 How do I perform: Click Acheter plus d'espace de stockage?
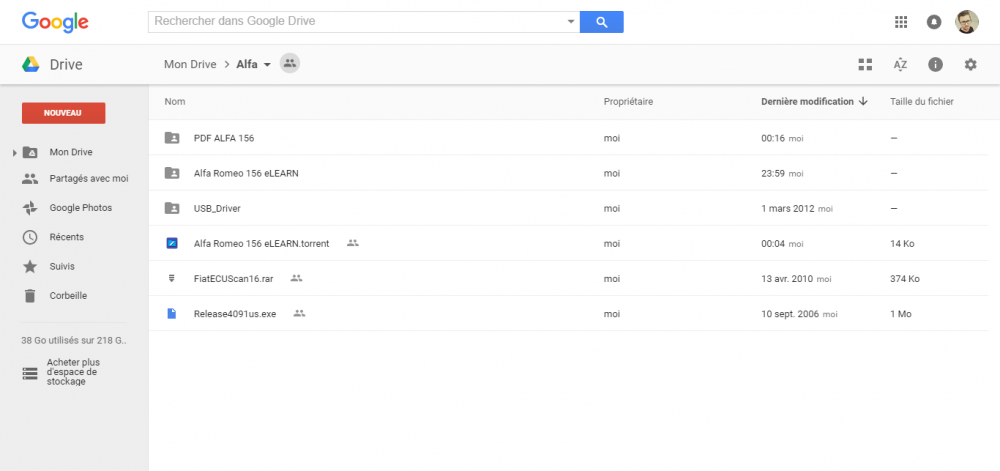pos(72,372)
